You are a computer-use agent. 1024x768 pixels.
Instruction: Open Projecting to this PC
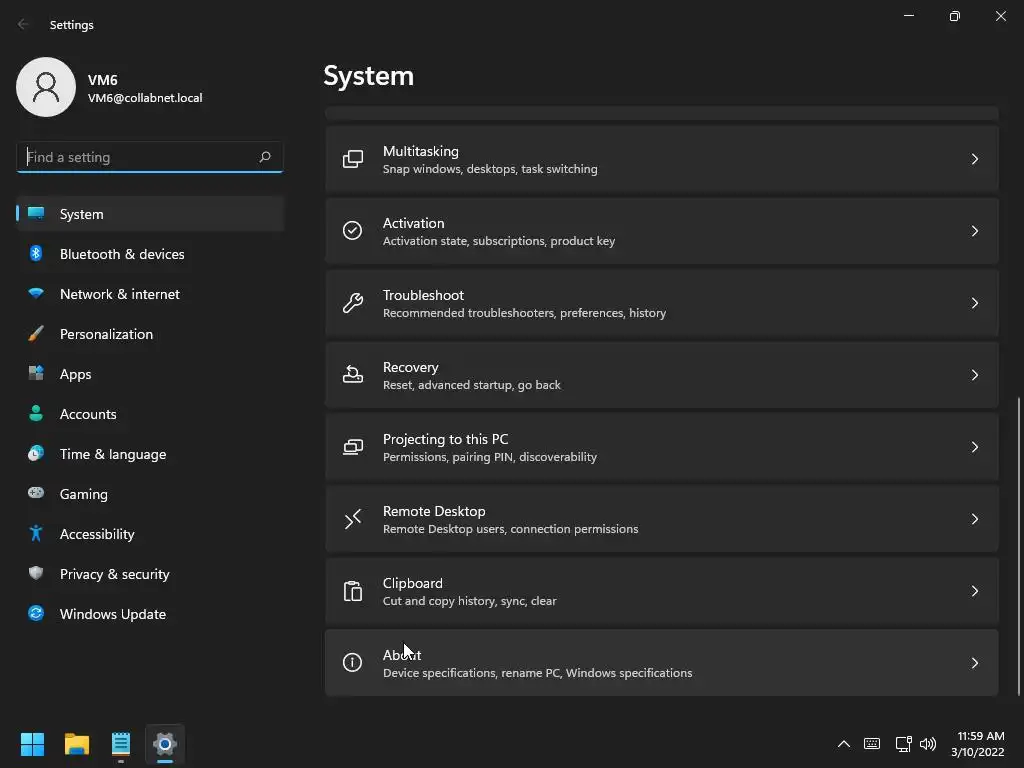pos(660,447)
